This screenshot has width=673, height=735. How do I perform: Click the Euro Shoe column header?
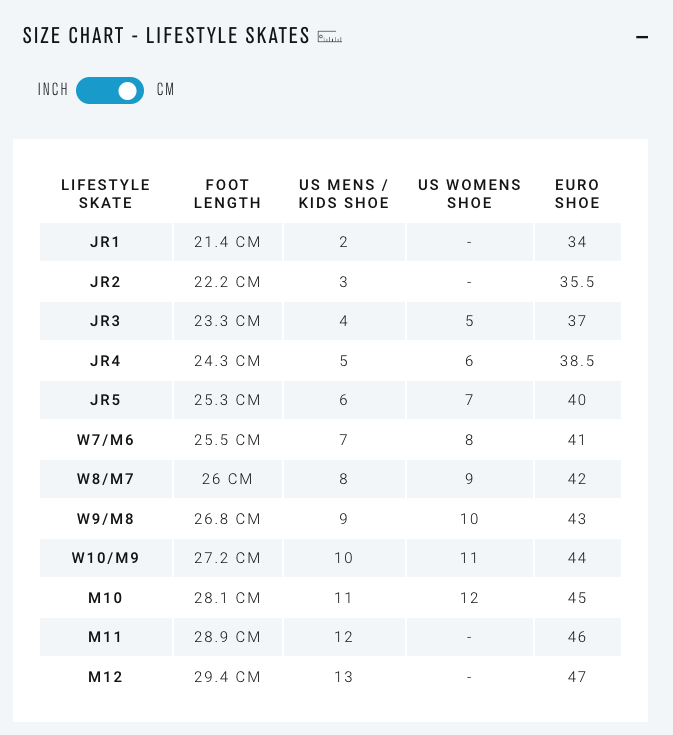577,194
